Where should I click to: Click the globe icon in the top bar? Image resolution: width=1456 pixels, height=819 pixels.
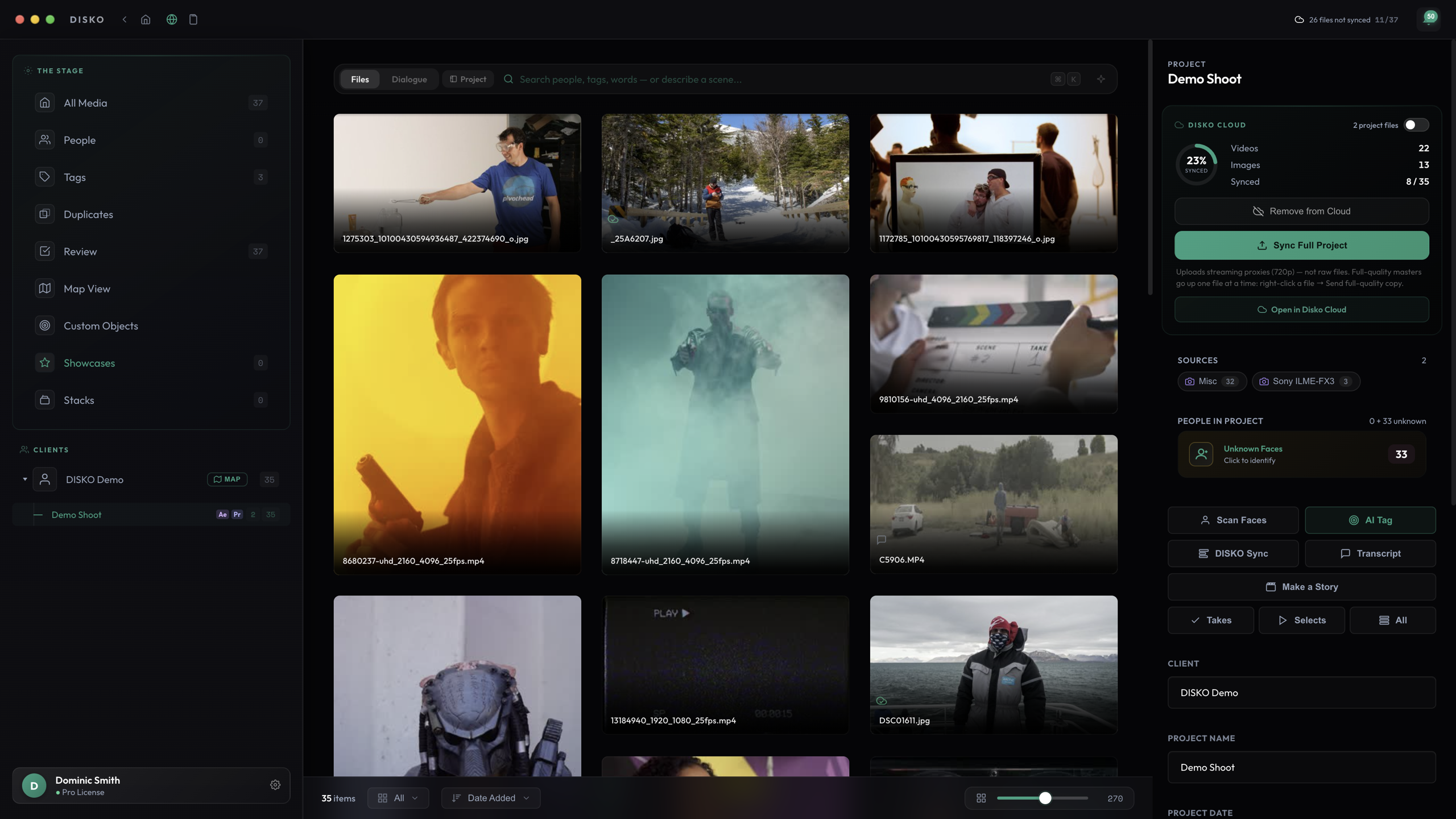tap(171, 19)
